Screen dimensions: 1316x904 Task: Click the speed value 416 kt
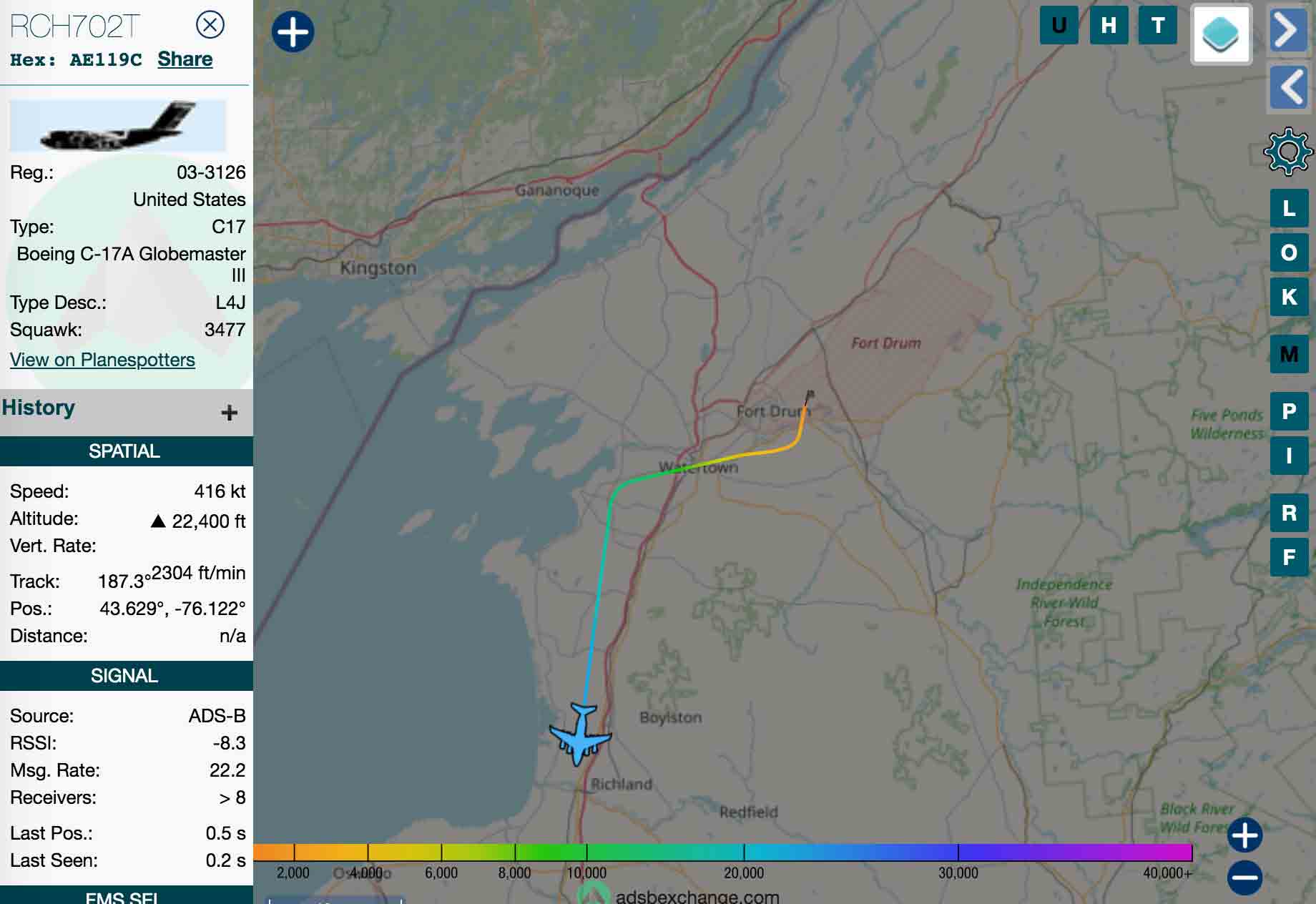pos(220,491)
